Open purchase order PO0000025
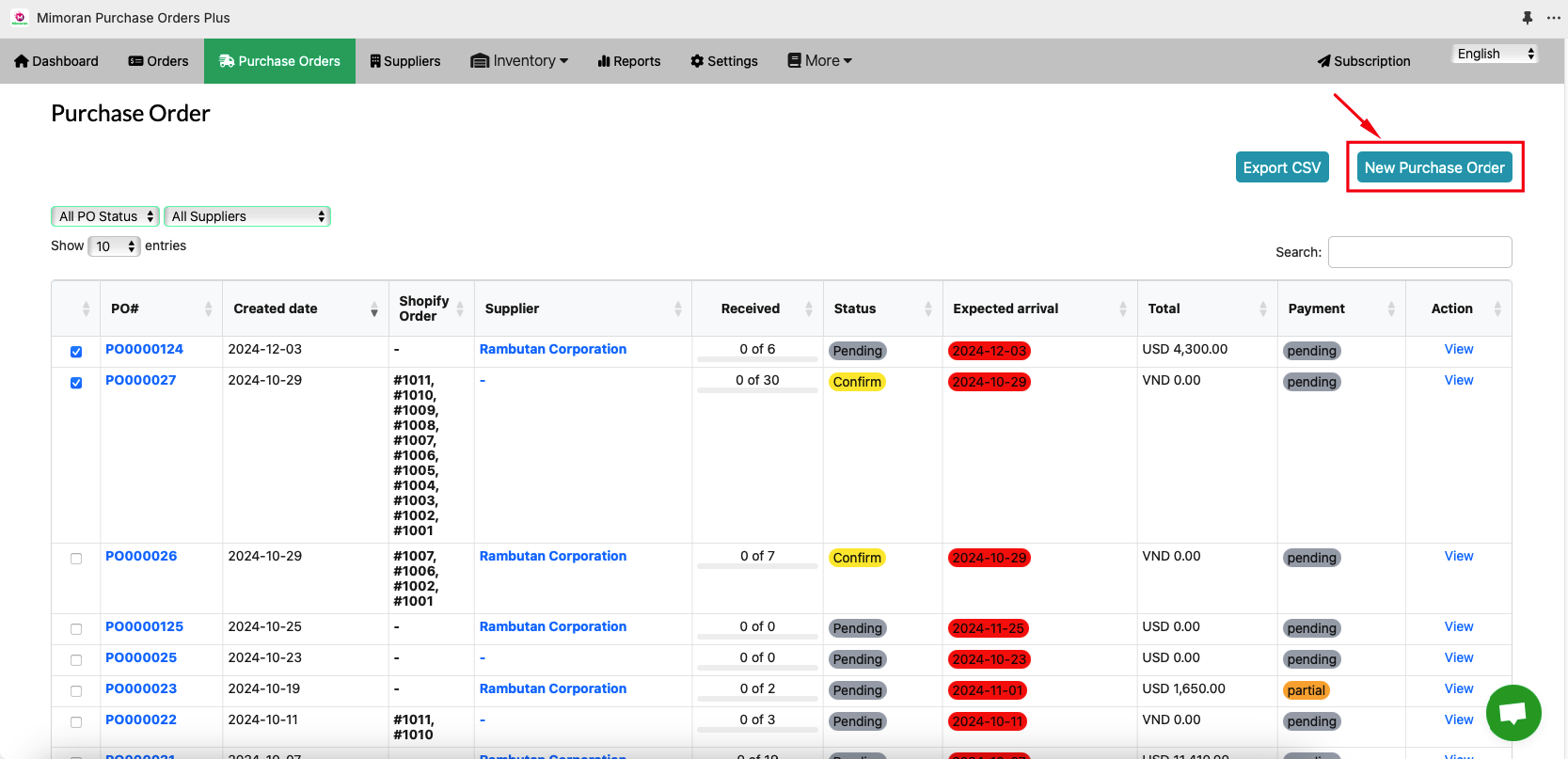The width and height of the screenshot is (1568, 759). (x=141, y=657)
